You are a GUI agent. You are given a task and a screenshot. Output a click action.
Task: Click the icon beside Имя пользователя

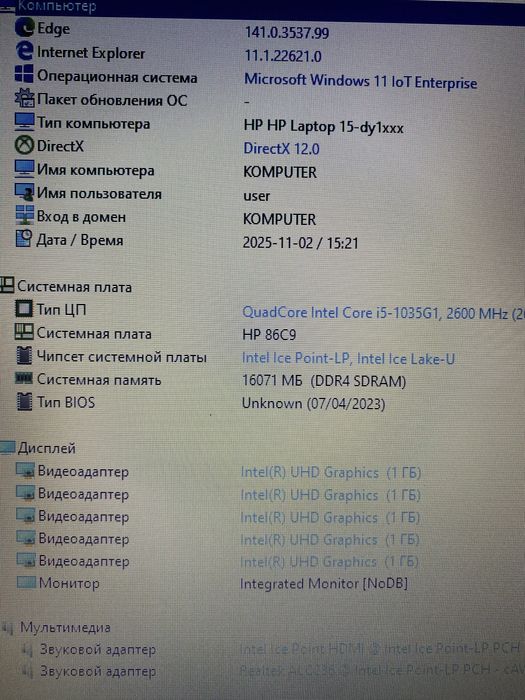24,192
